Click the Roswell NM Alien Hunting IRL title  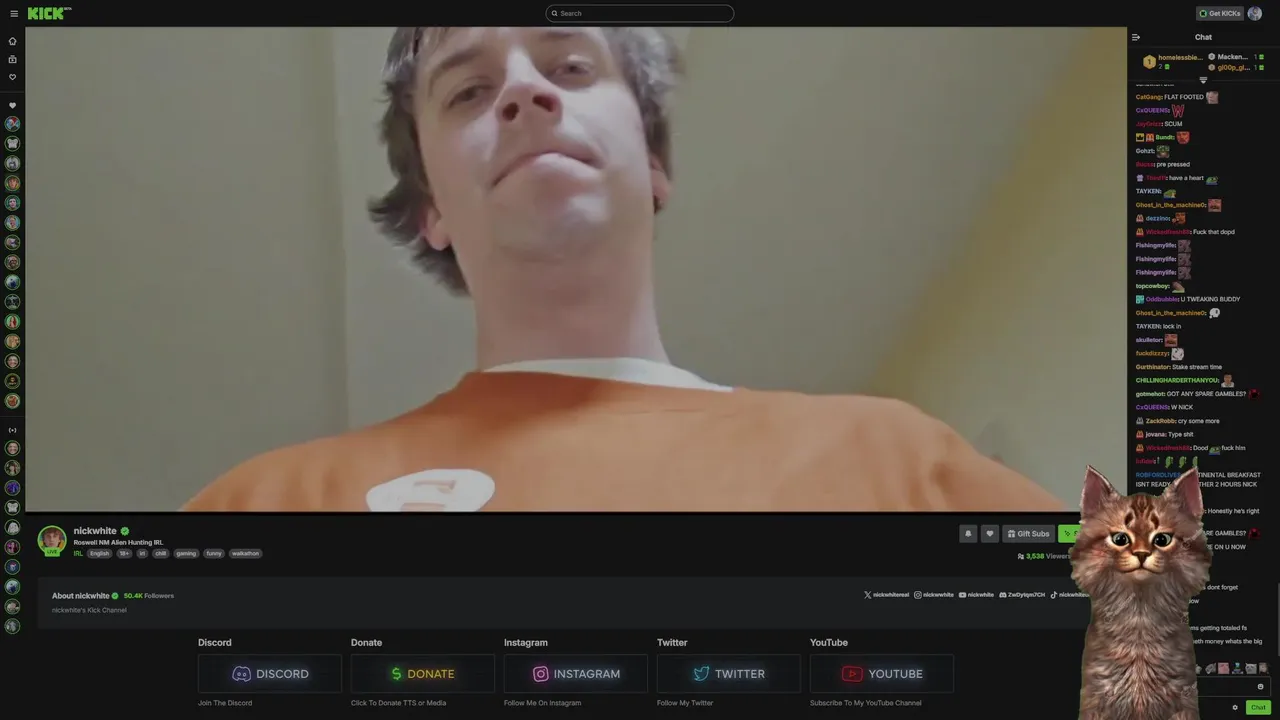(x=118, y=542)
